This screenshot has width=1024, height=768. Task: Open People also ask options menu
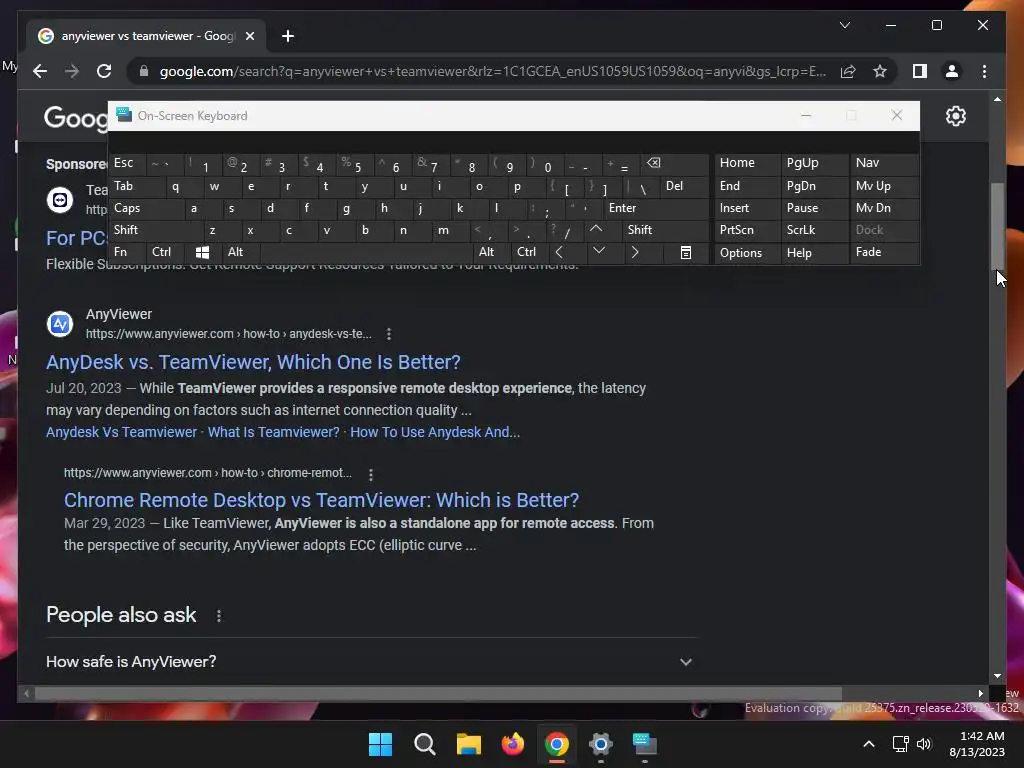[219, 616]
